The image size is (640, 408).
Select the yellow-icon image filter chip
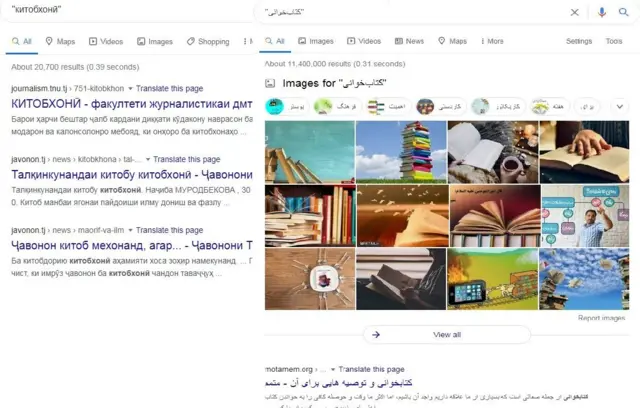[x=549, y=107]
